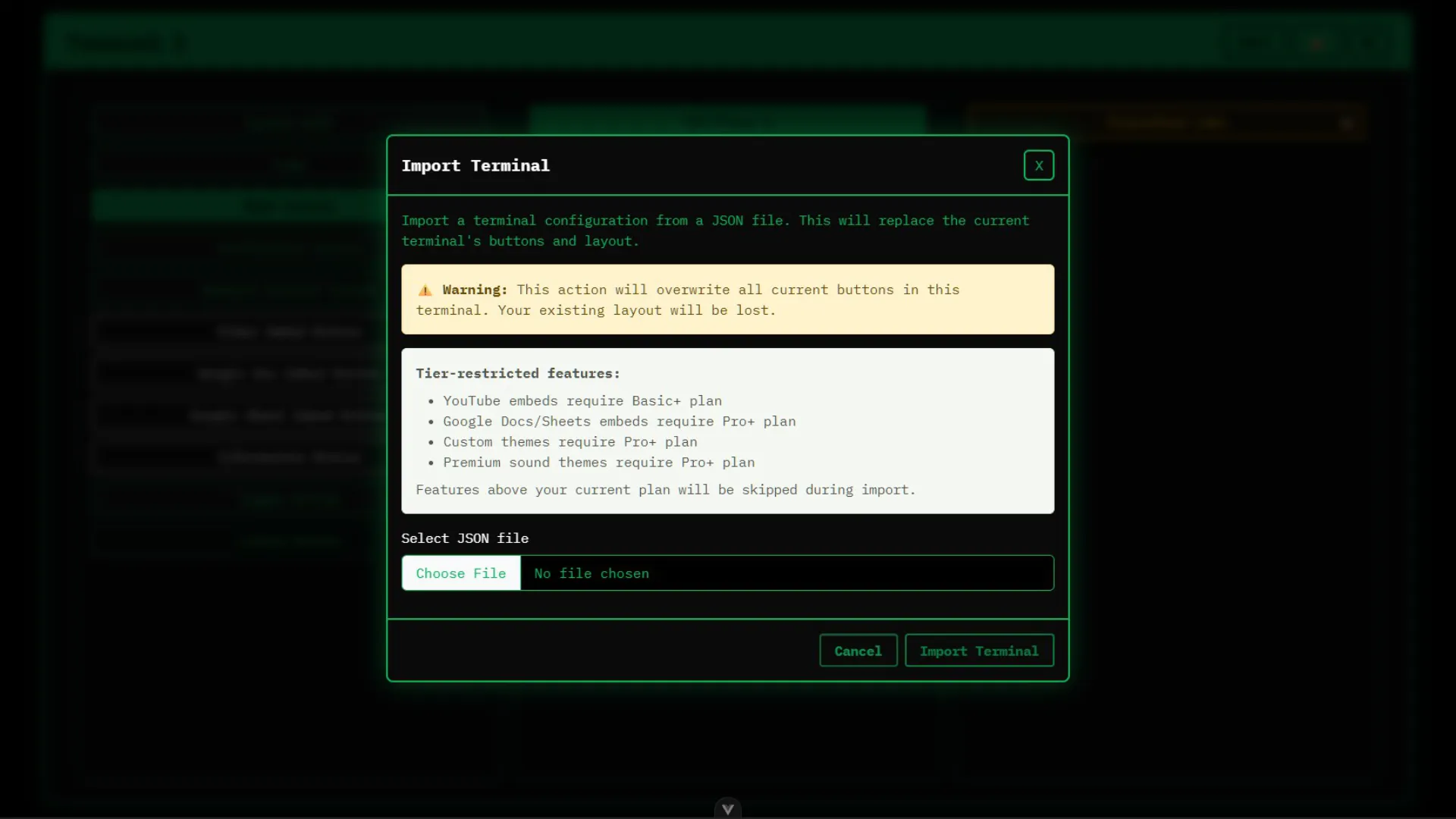Click the Select JSON file label
The height and width of the screenshot is (819, 1456).
(x=464, y=538)
